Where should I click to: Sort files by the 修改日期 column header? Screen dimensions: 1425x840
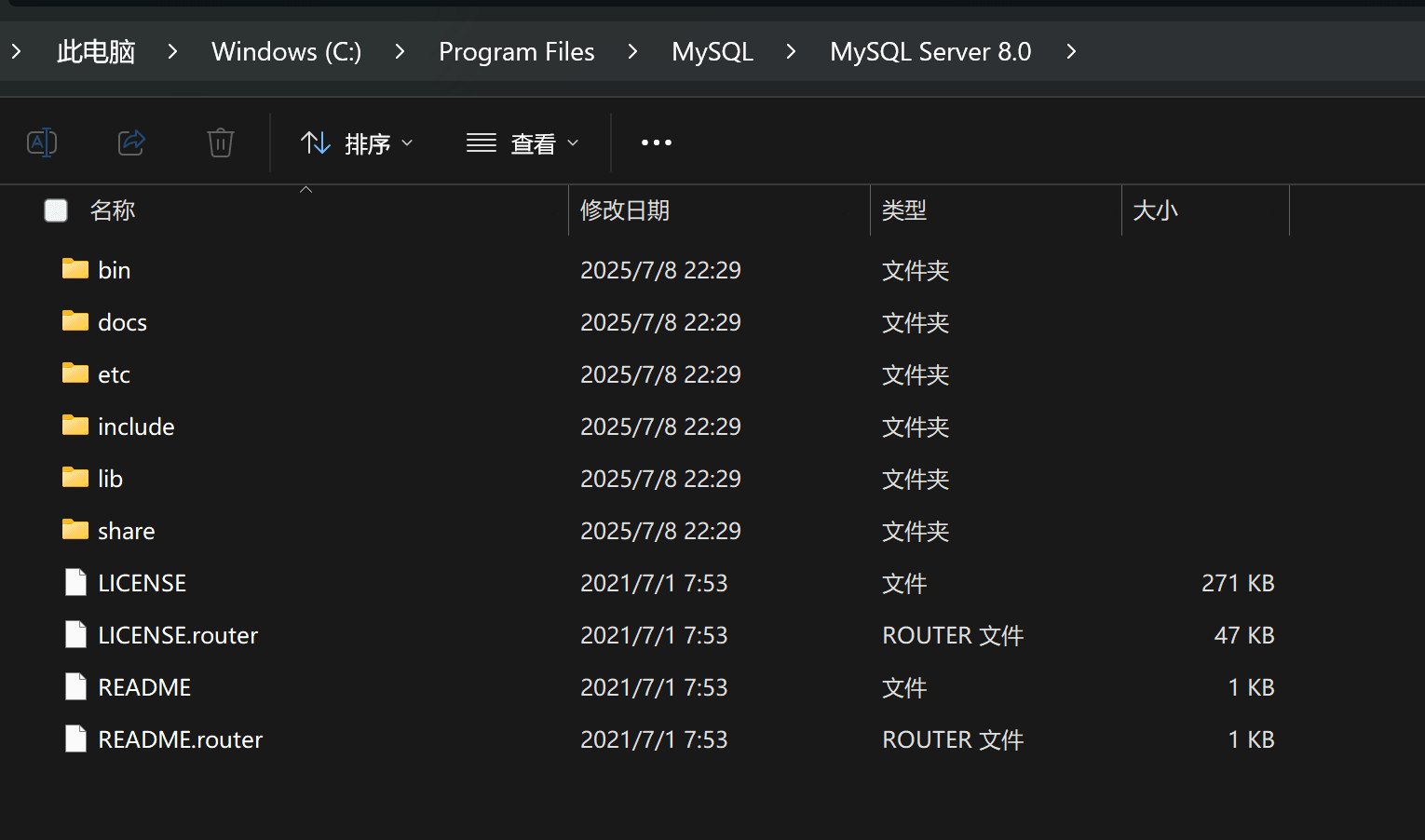click(625, 210)
